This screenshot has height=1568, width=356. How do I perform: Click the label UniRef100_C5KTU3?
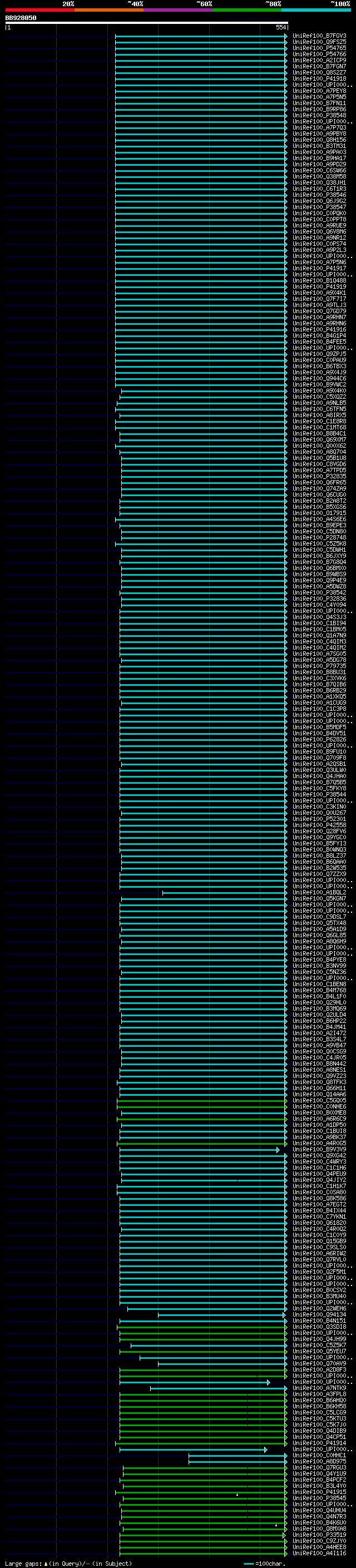point(319,1418)
